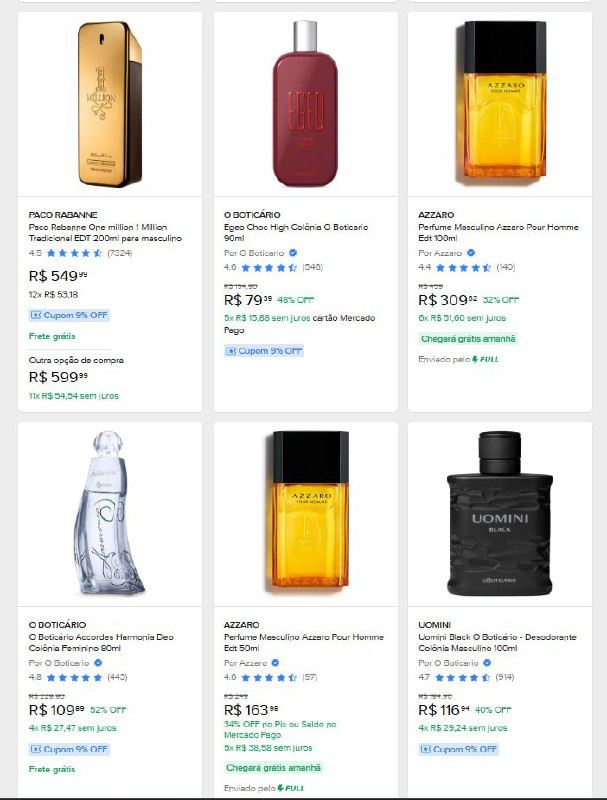The image size is (607, 800).
Task: Click star rating of Paco Rabanne perfume
Action: click(73, 253)
